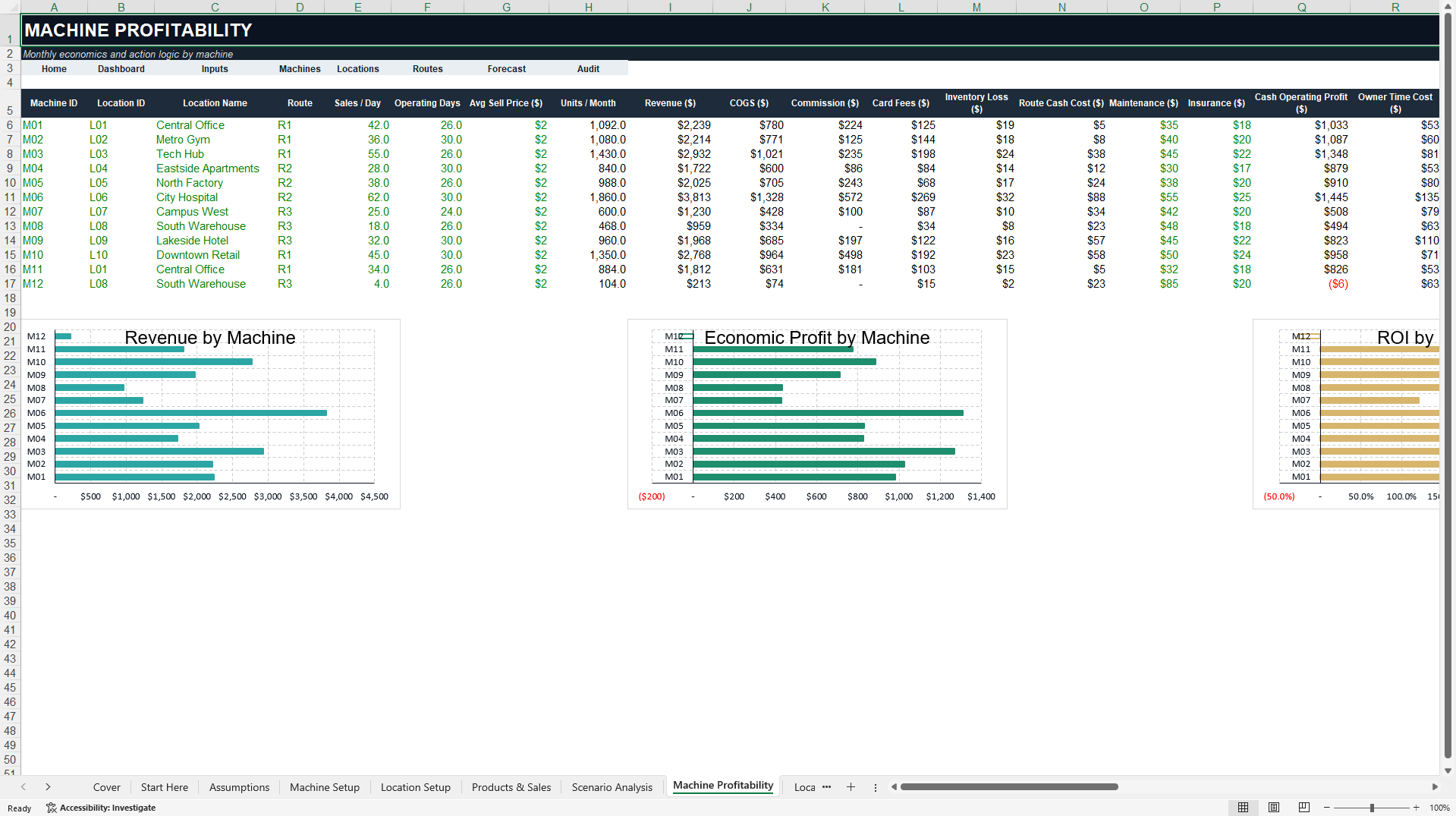Click zoom in plus icon
Image resolution: width=1456 pixels, height=816 pixels.
pos(1416,808)
